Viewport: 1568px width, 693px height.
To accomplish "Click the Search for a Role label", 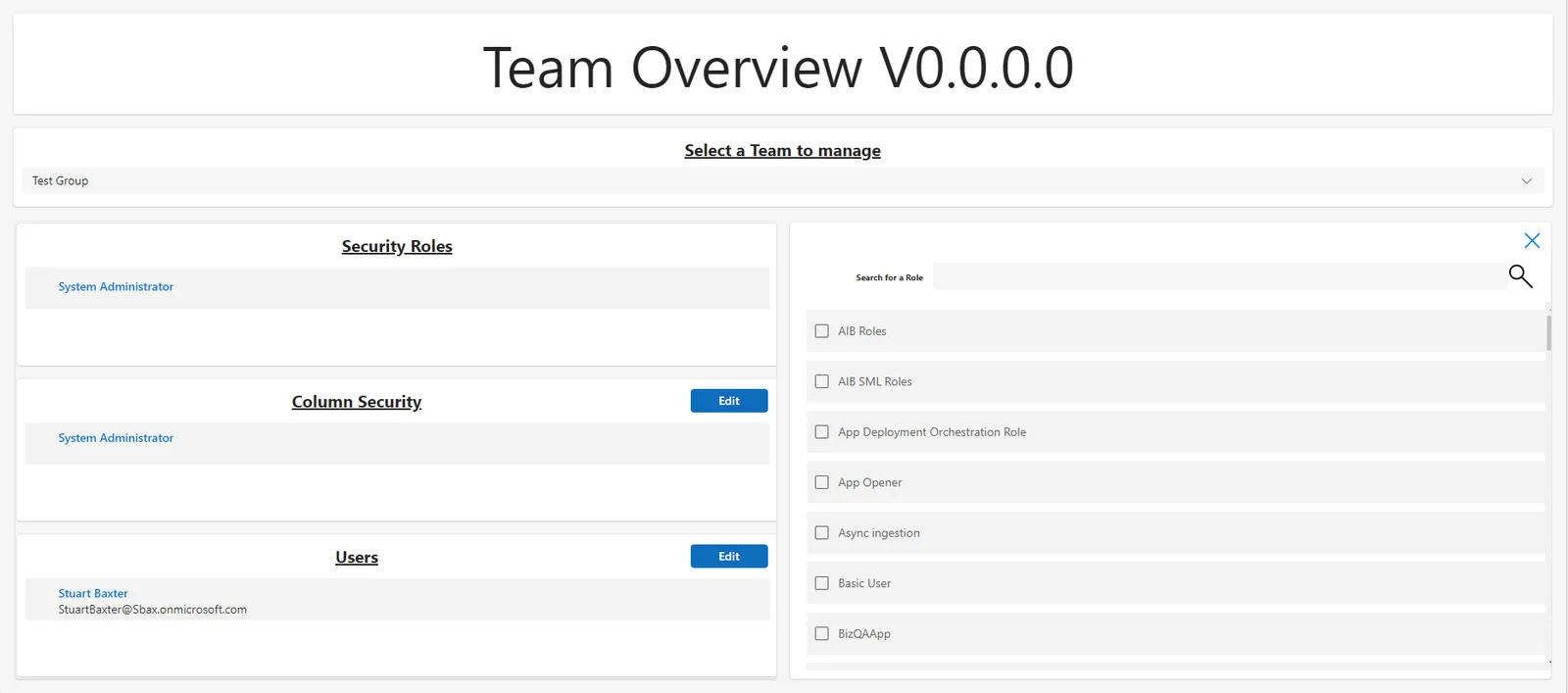I will tap(890, 278).
